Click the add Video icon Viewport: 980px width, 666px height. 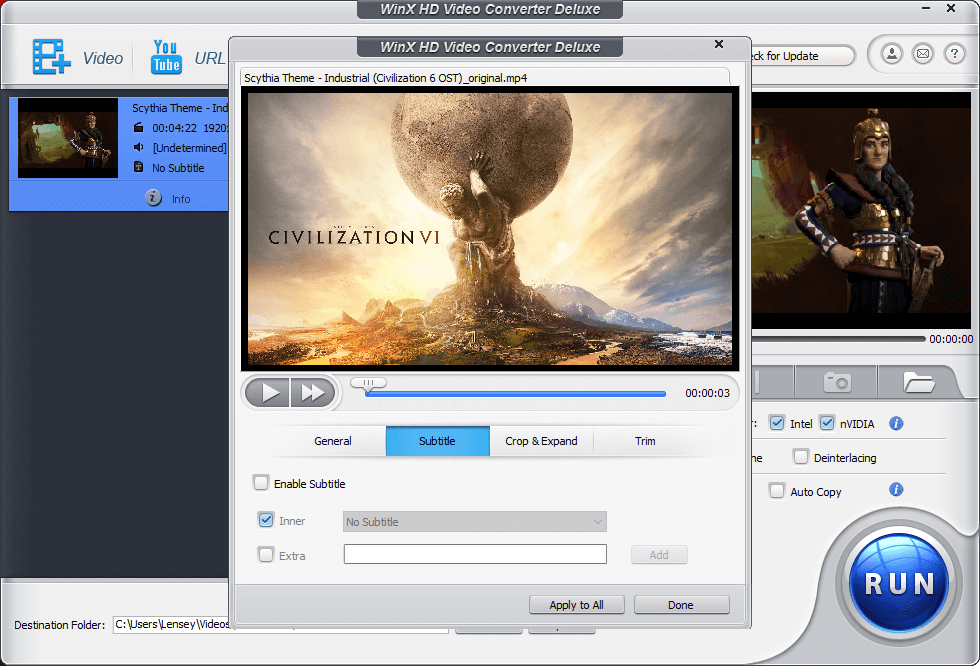pos(51,57)
